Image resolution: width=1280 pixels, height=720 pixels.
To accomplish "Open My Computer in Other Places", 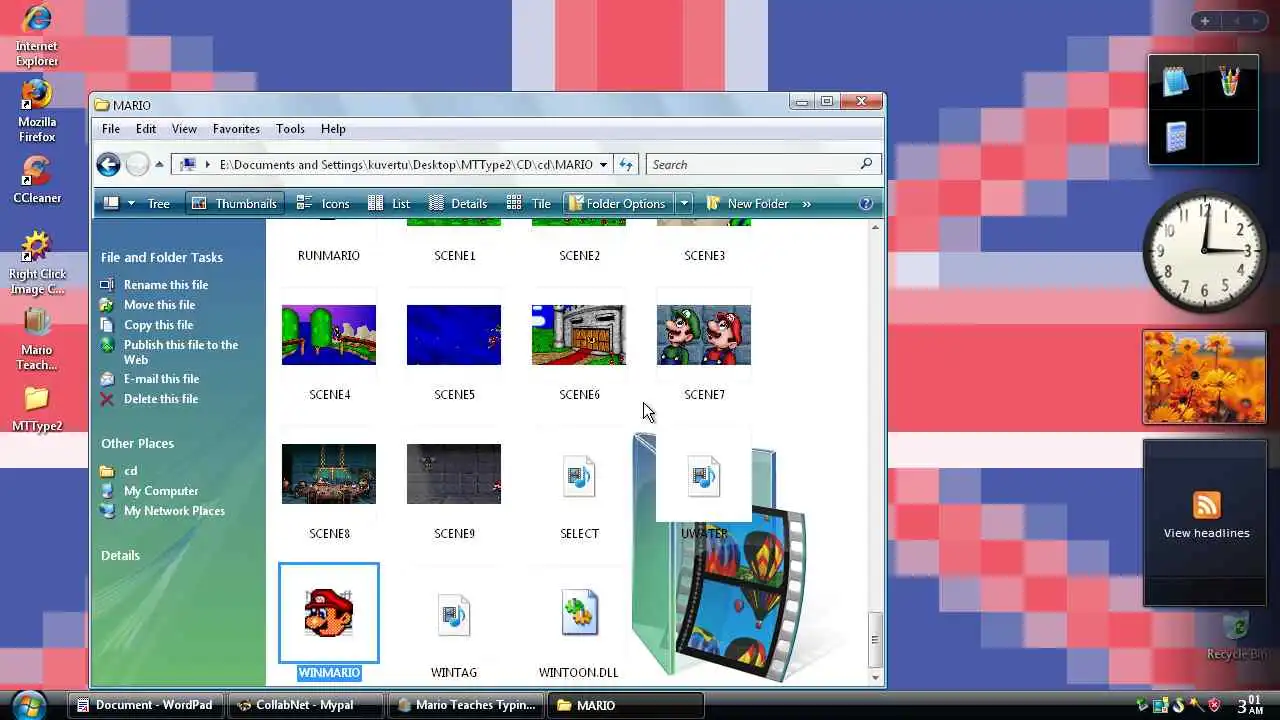I will pyautogui.click(x=161, y=491).
